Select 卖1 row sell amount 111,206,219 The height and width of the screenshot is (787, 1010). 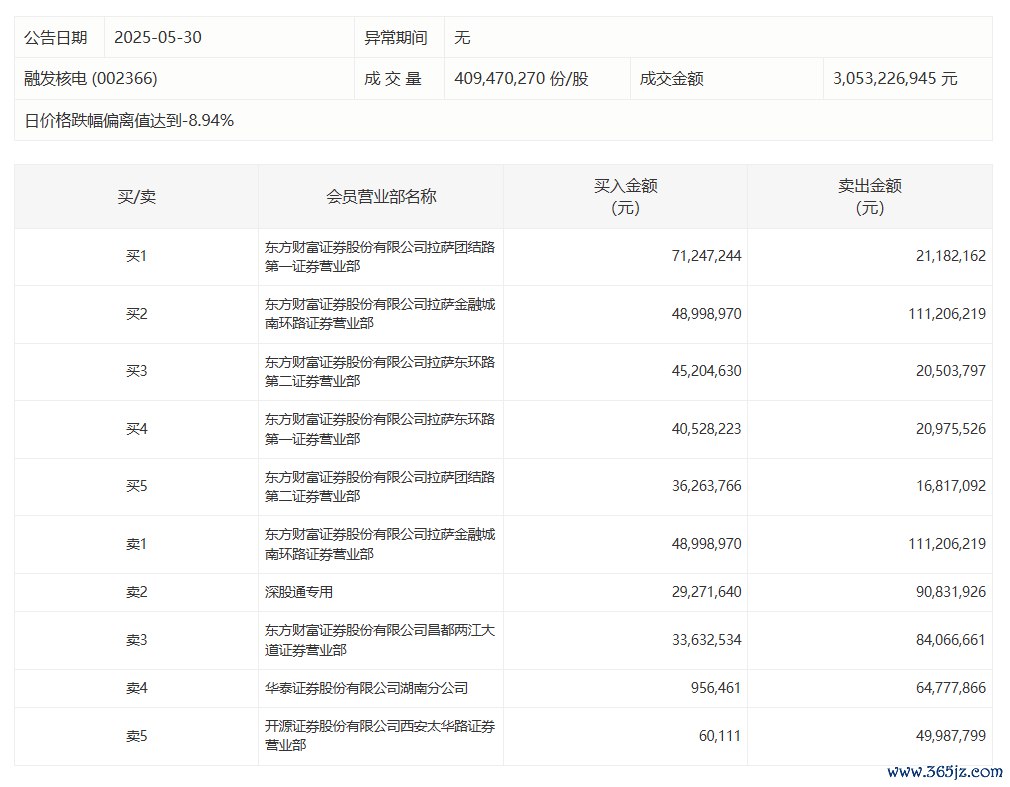click(x=947, y=544)
